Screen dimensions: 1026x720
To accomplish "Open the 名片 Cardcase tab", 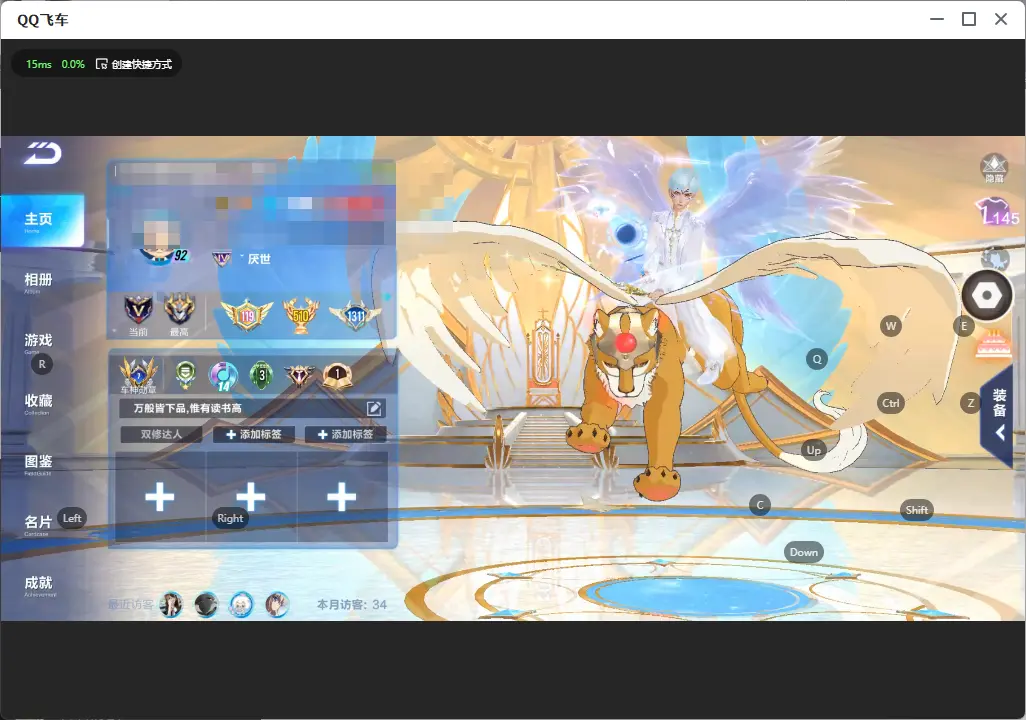I will (x=37, y=524).
